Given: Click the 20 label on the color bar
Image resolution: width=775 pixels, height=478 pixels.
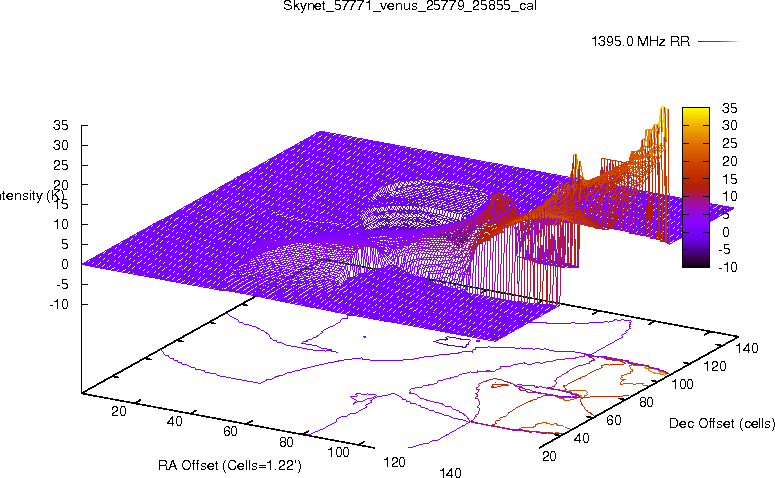Looking at the screenshot, I should [x=729, y=161].
